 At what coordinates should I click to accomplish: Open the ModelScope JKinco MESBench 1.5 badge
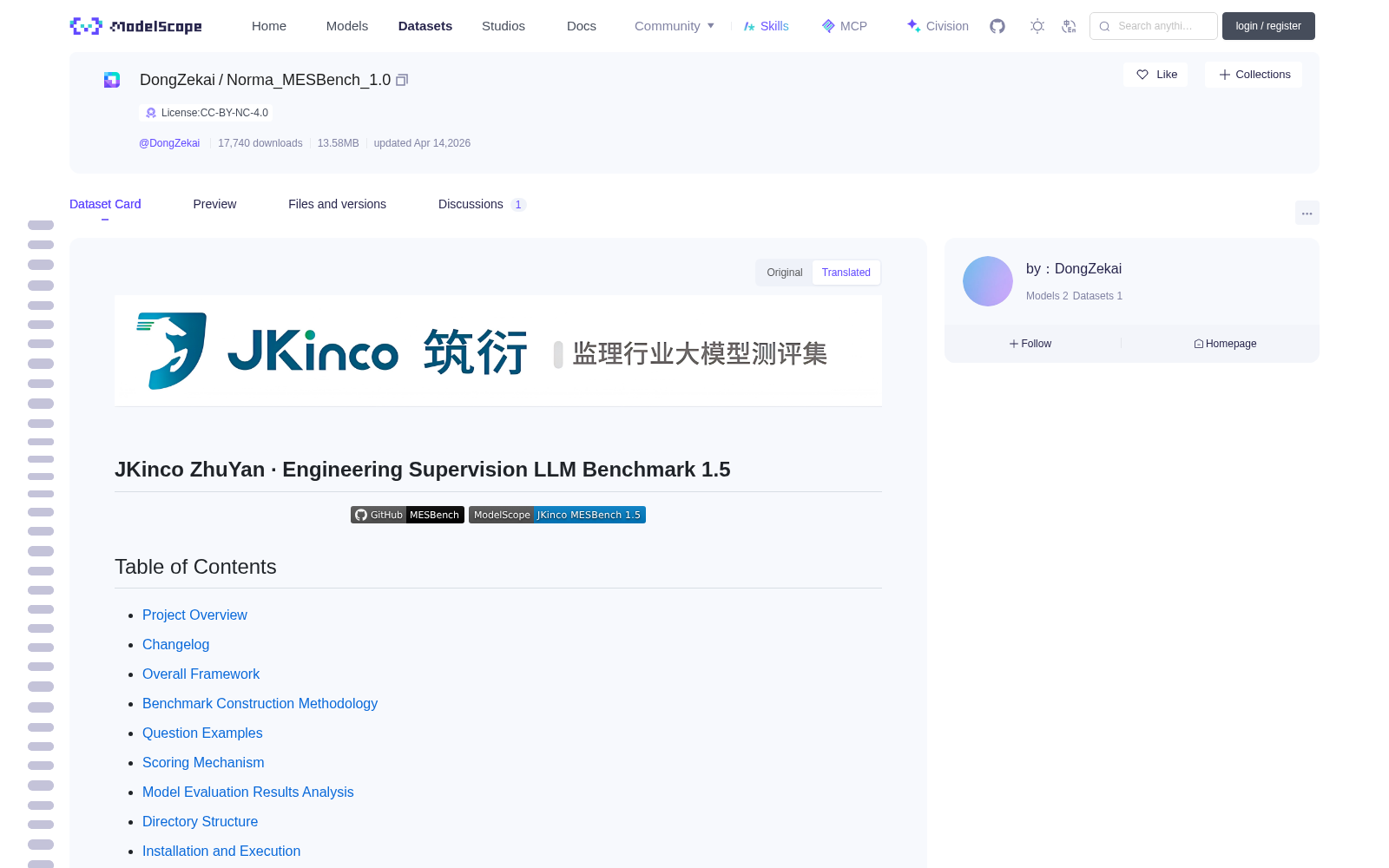pos(557,515)
